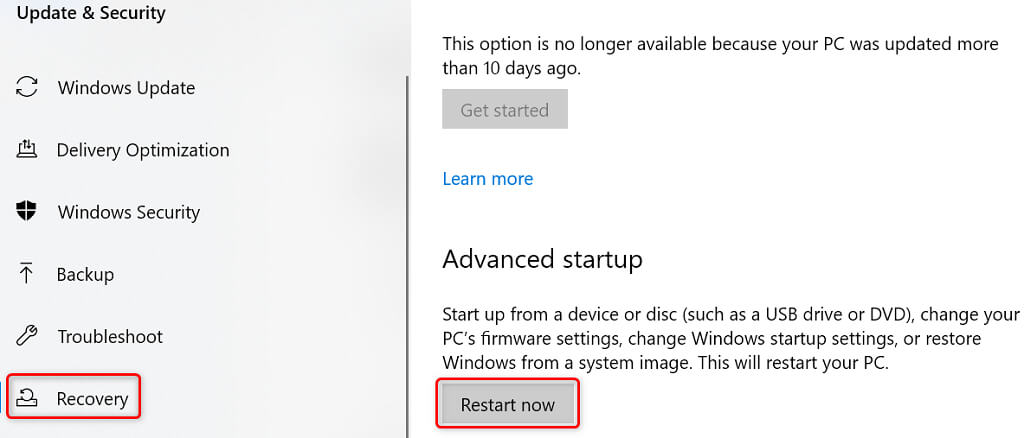
Task: Open the Backup settings page
Action: (x=86, y=274)
